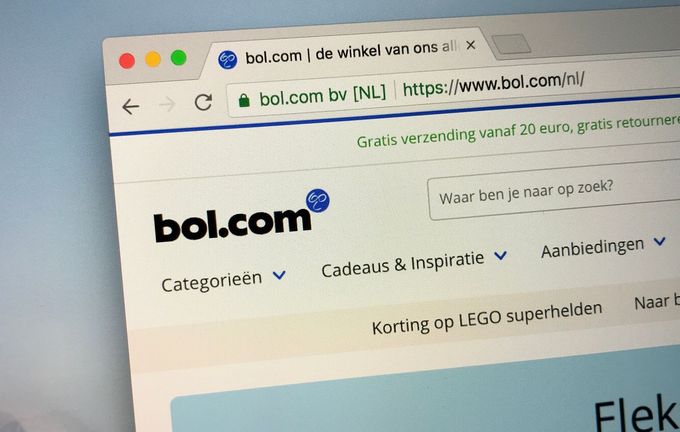Open the Aanbiedingen menu
Image resolution: width=680 pixels, height=432 pixels.
592,249
